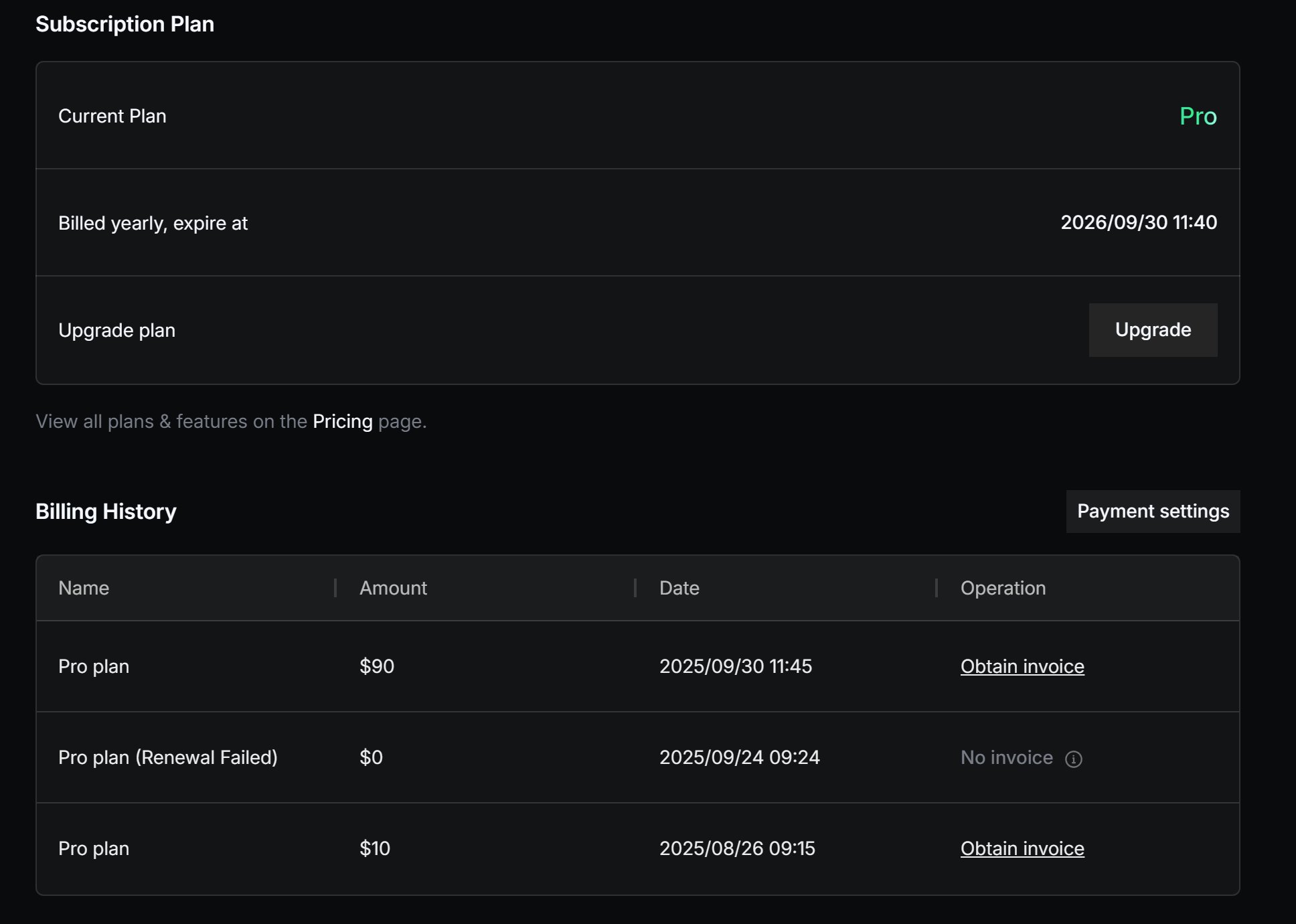Click the Amount column header
The image size is (1296, 924).
point(393,588)
